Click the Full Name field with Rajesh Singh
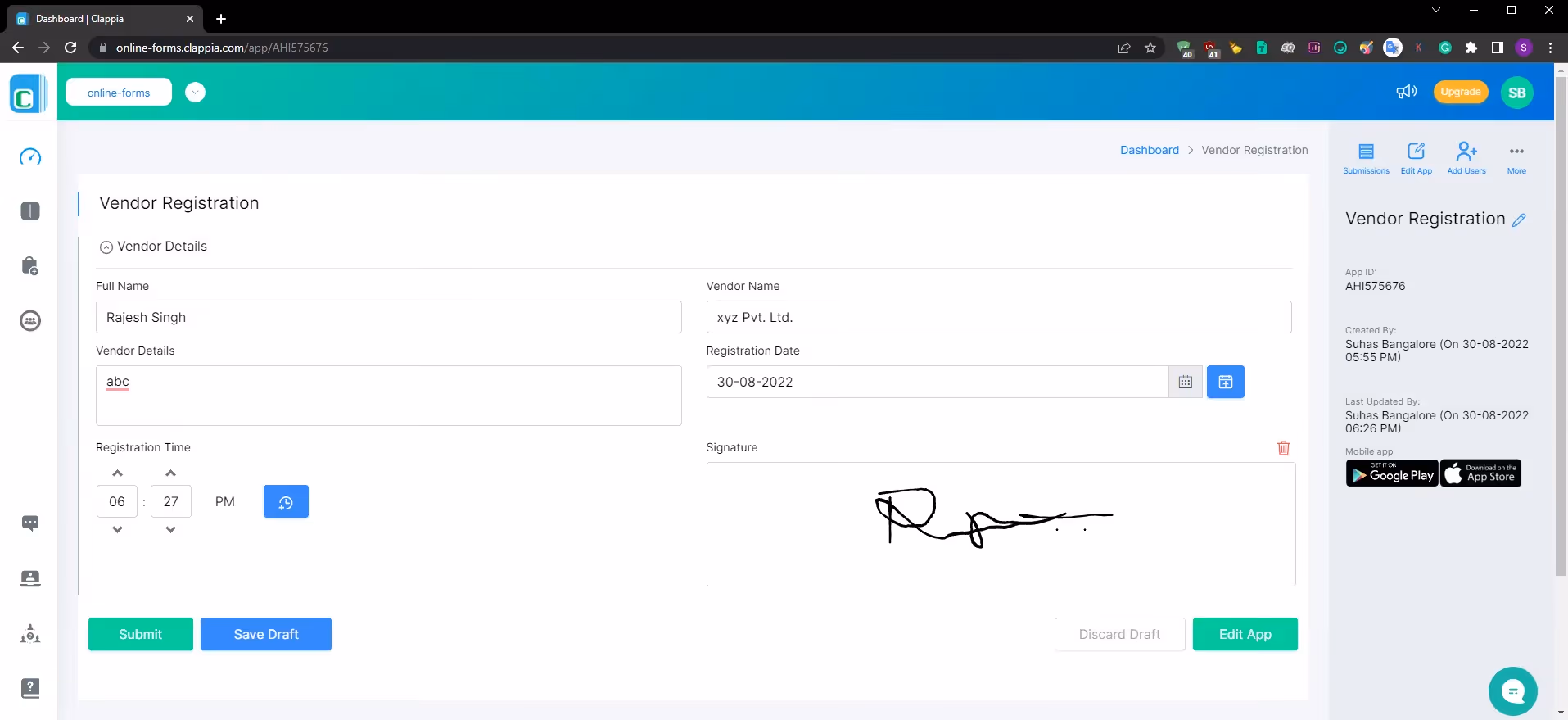Screen dimensions: 1568x720 point(389,317)
